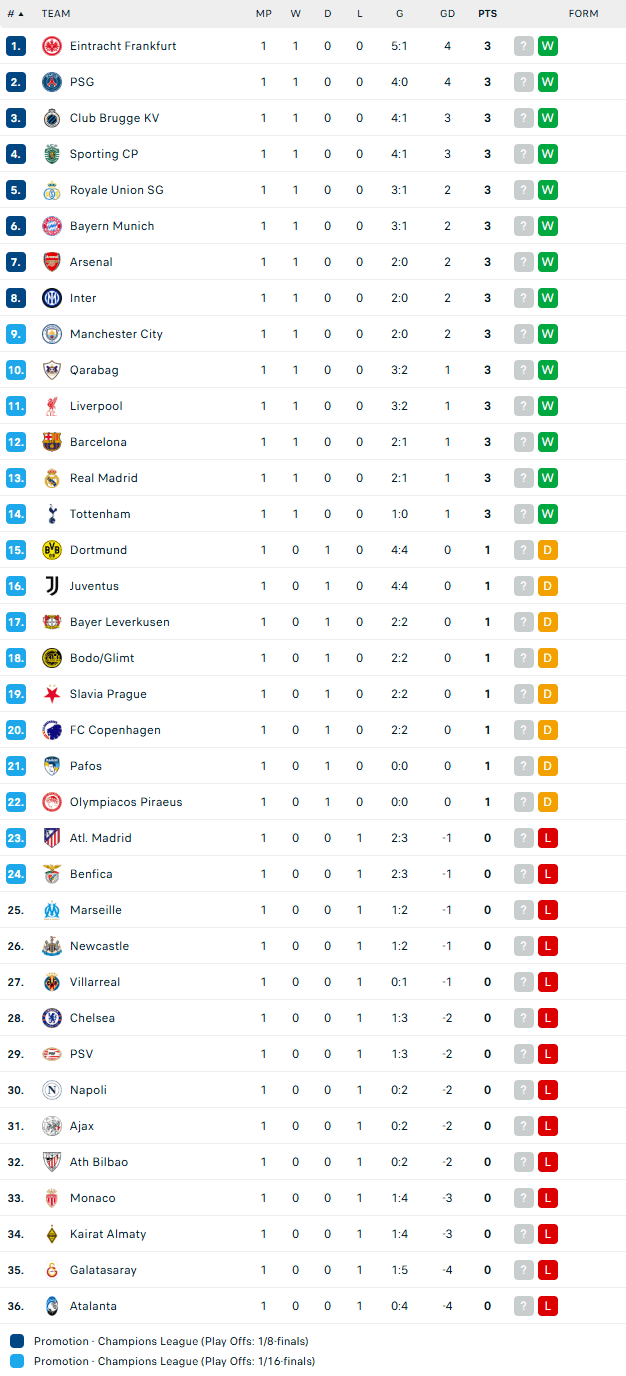Sort standings by PTS column header
This screenshot has height=1376, width=626.
[x=487, y=14]
